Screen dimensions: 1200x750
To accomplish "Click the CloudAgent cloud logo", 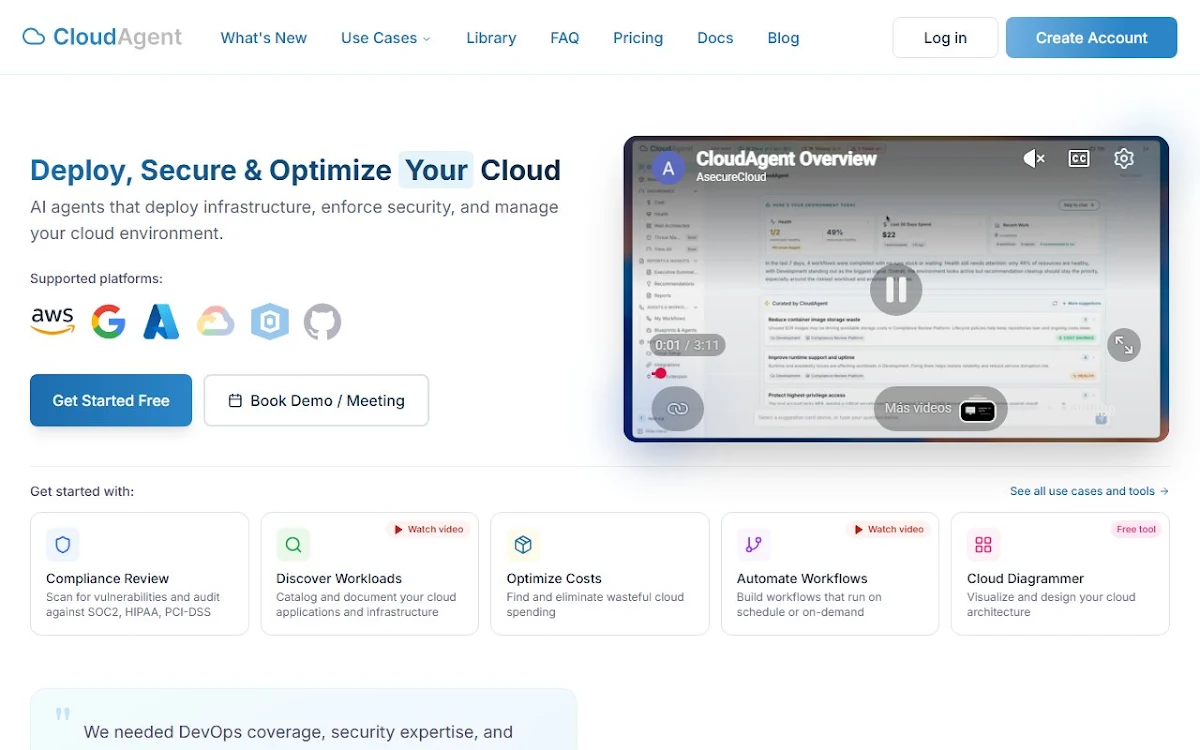I will (34, 38).
